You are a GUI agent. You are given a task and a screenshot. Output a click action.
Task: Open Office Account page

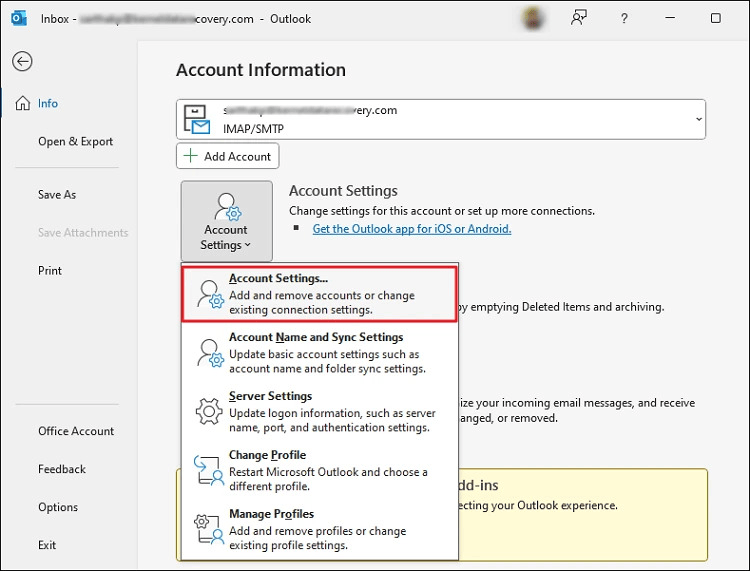coord(76,431)
